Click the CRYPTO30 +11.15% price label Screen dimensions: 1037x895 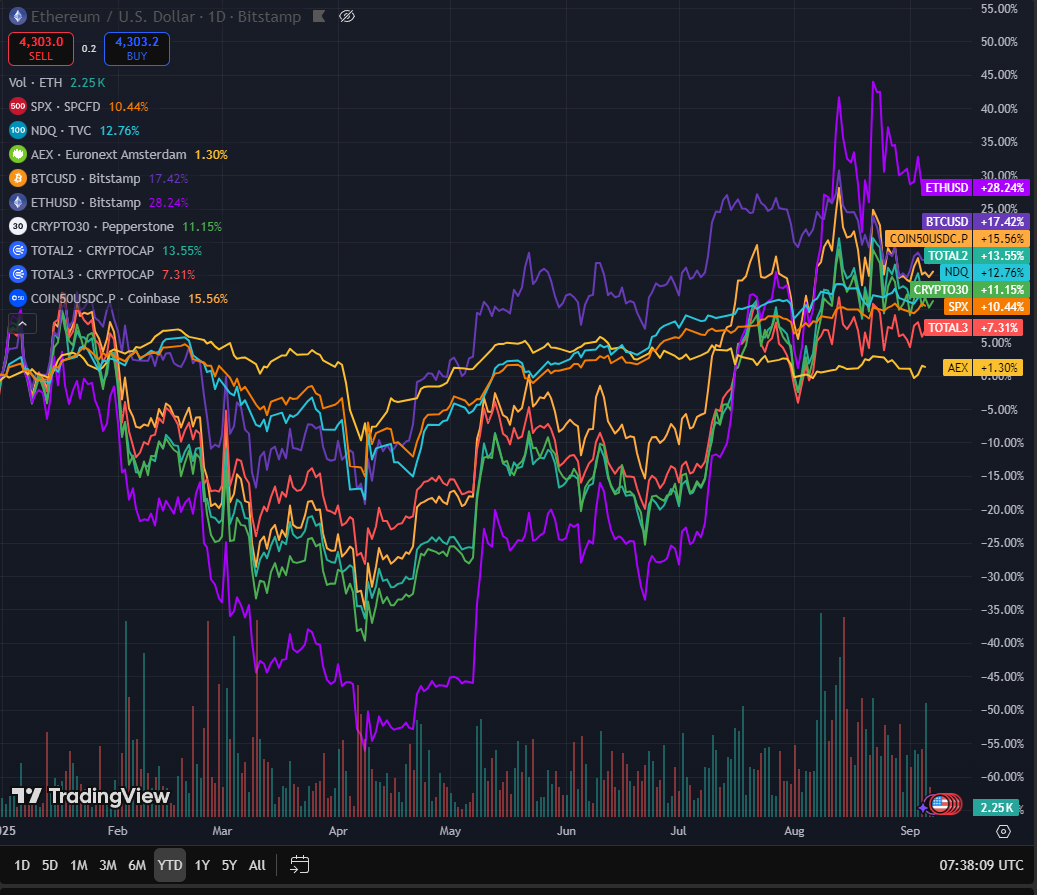(970, 290)
